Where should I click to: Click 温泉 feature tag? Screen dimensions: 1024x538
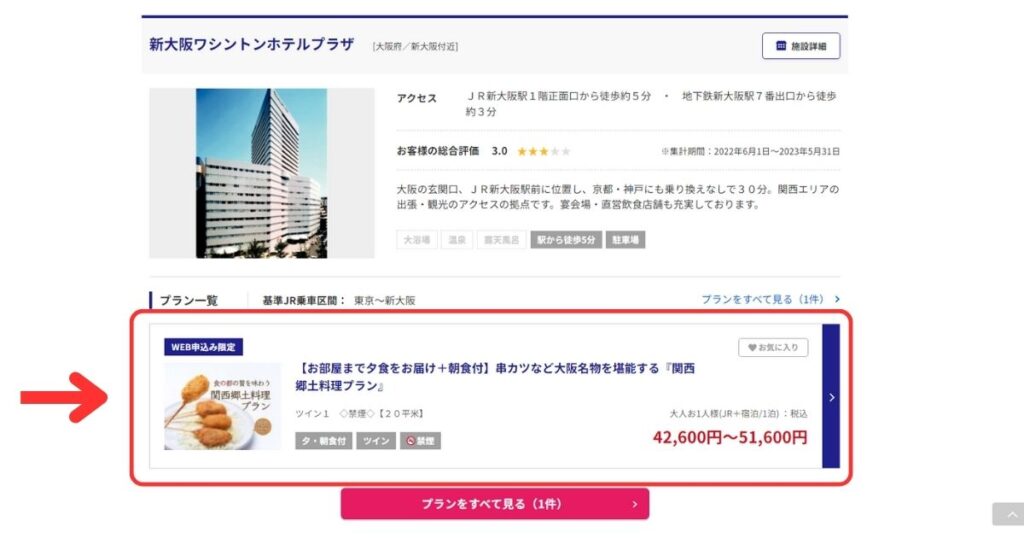[x=457, y=240]
